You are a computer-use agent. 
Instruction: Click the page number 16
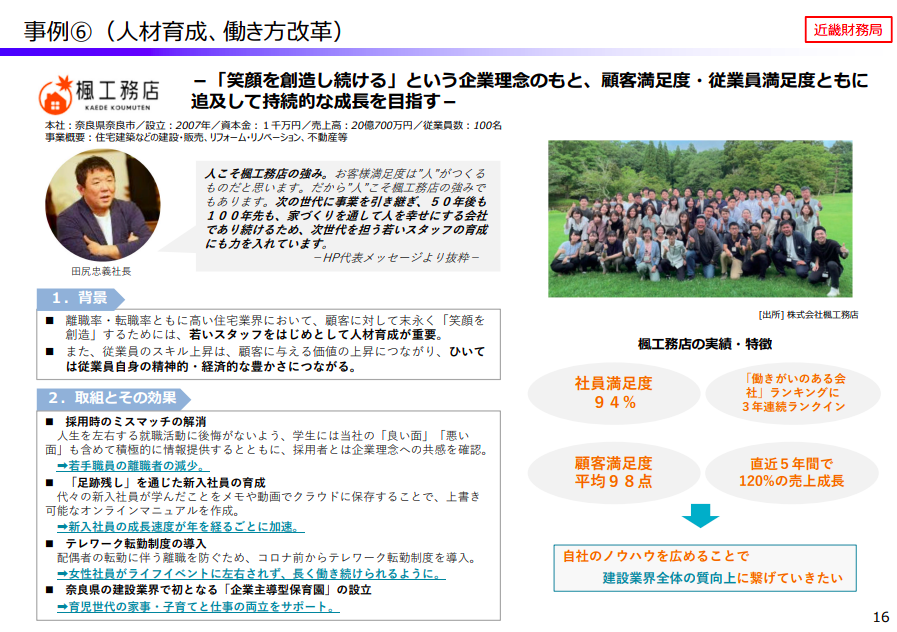pyautogui.click(x=881, y=617)
